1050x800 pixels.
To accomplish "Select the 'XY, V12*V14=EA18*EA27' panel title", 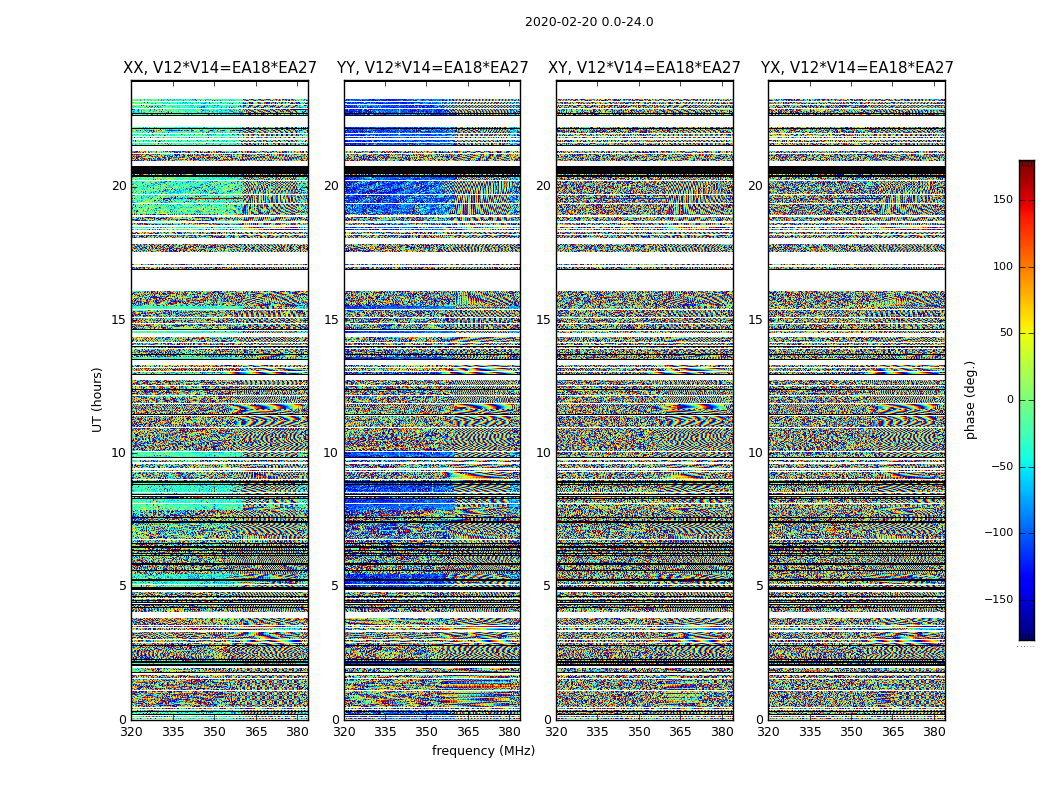I will tap(644, 68).
